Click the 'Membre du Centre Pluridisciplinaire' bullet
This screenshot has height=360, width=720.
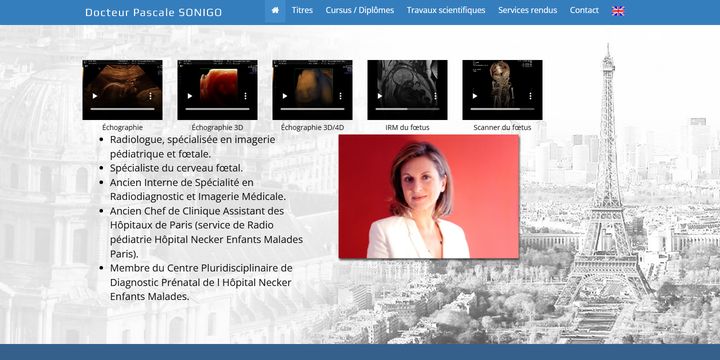201,282
